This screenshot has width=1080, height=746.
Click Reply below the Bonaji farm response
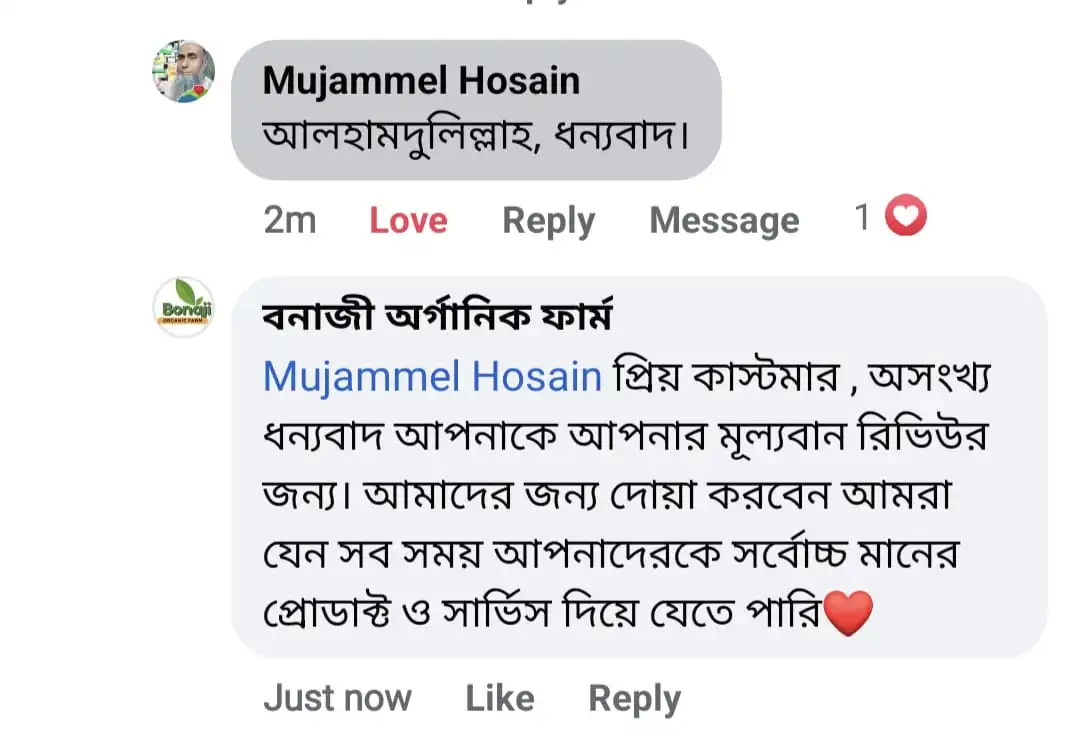634,698
